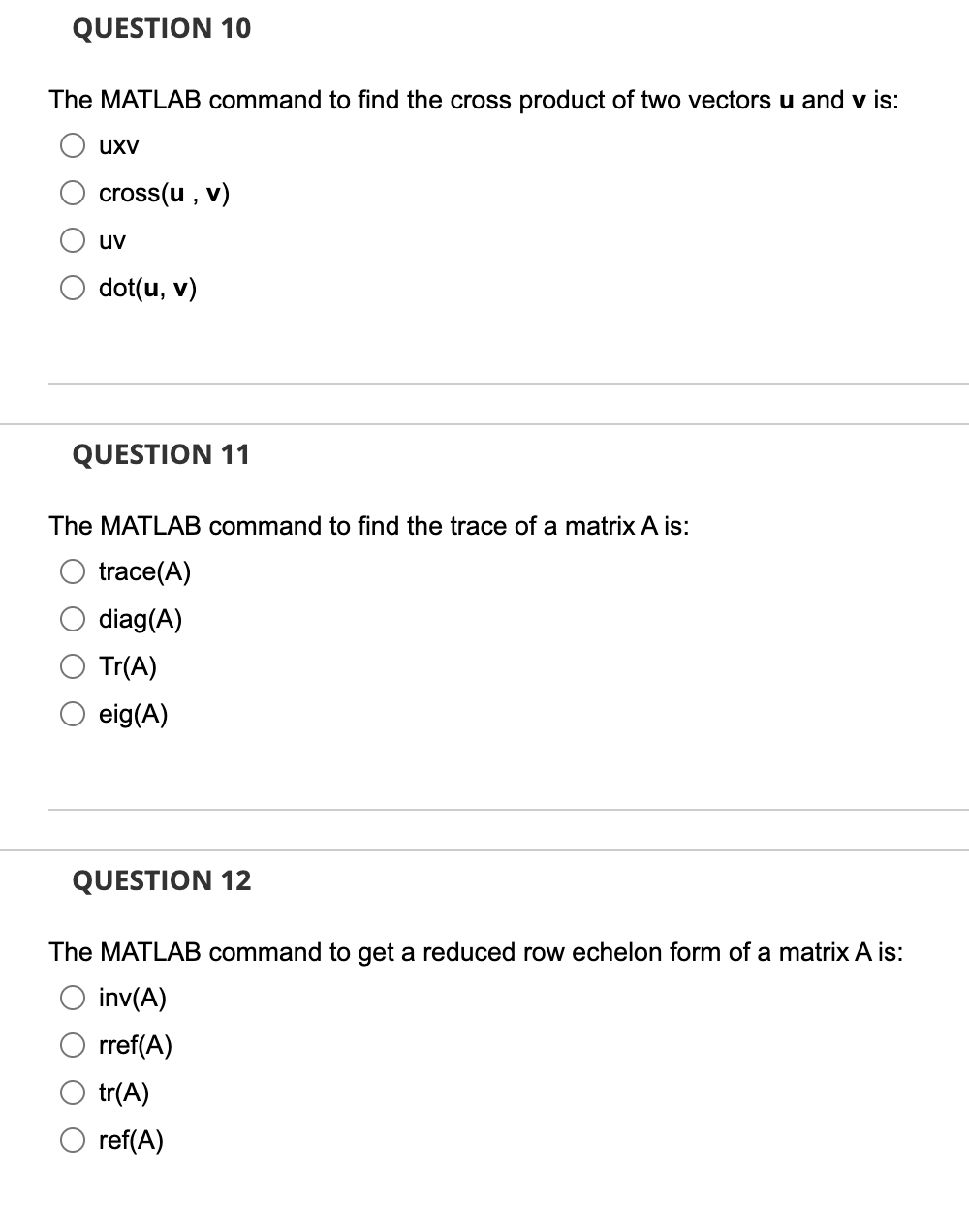Screen dimensions: 969x1232
Task: Click the QUESTION 12 heading
Action: 161,880
